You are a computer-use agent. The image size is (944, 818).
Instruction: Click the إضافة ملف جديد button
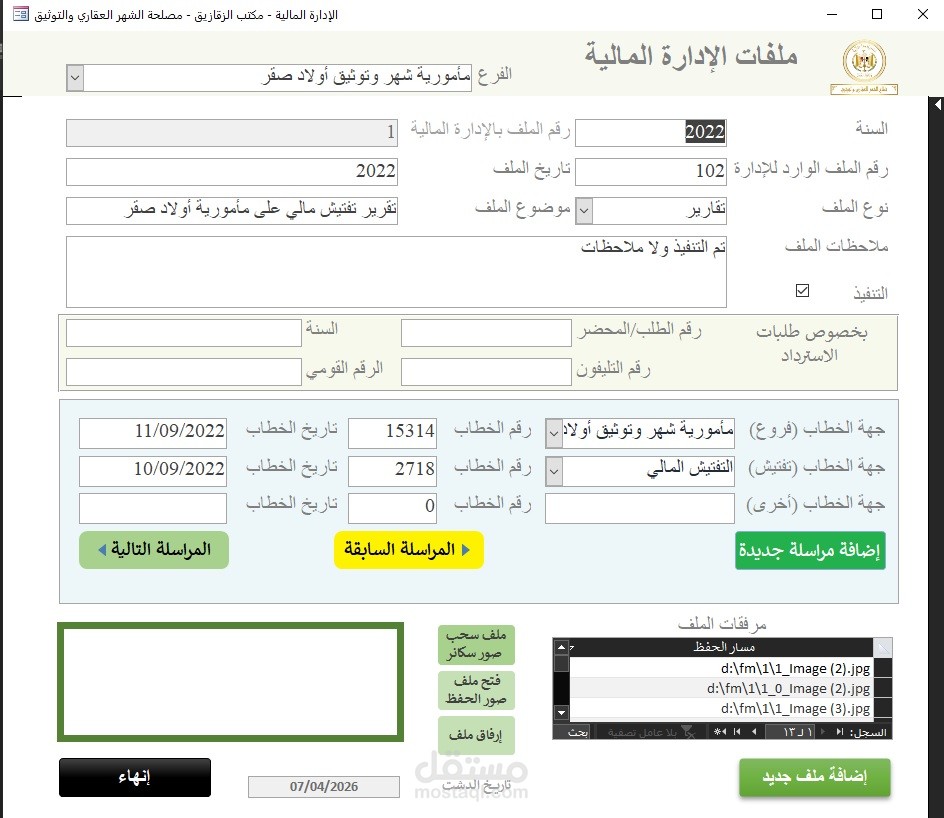point(815,777)
